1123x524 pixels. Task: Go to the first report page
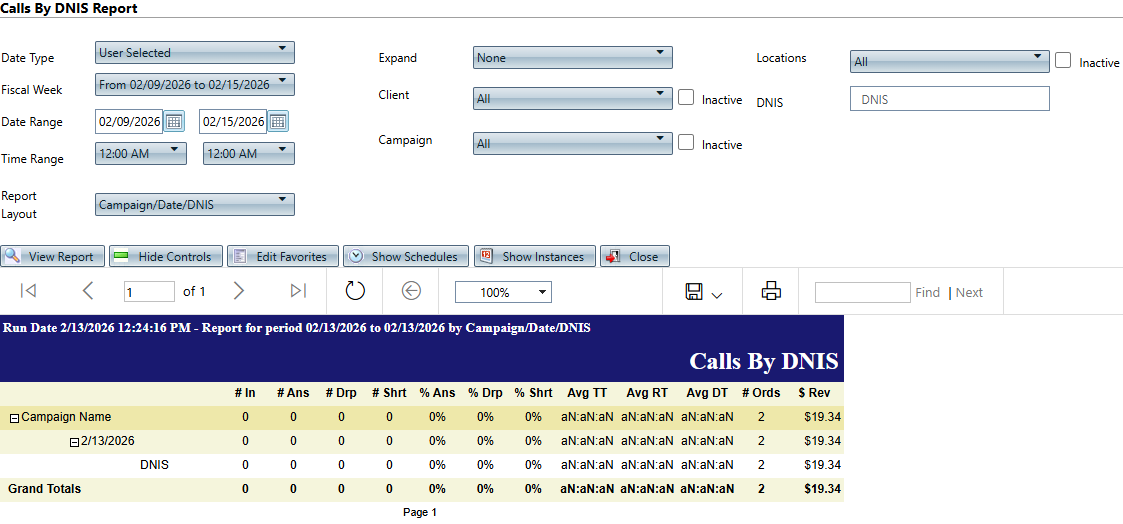[x=28, y=291]
